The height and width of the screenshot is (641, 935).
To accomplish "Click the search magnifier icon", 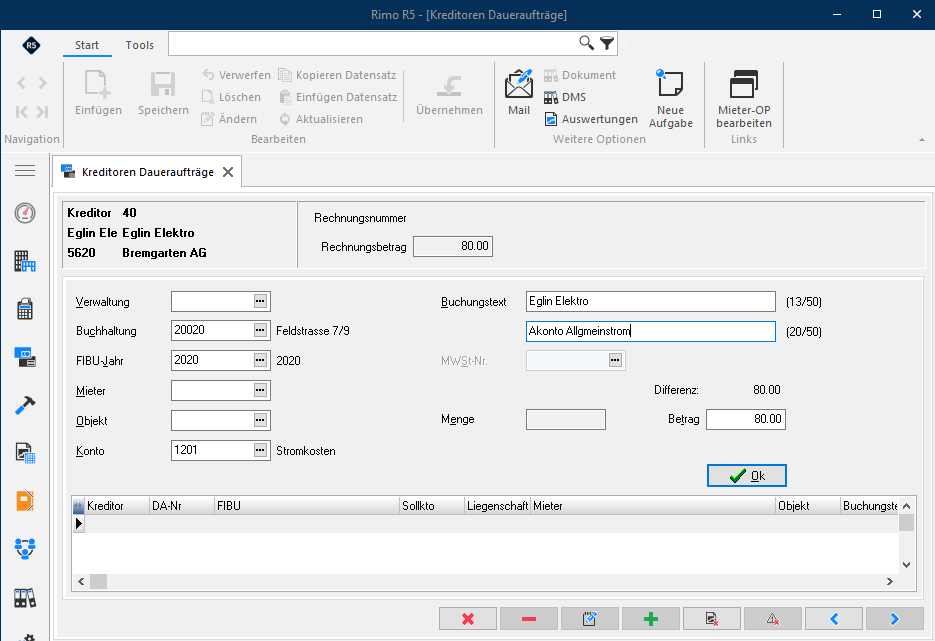I will (586, 43).
